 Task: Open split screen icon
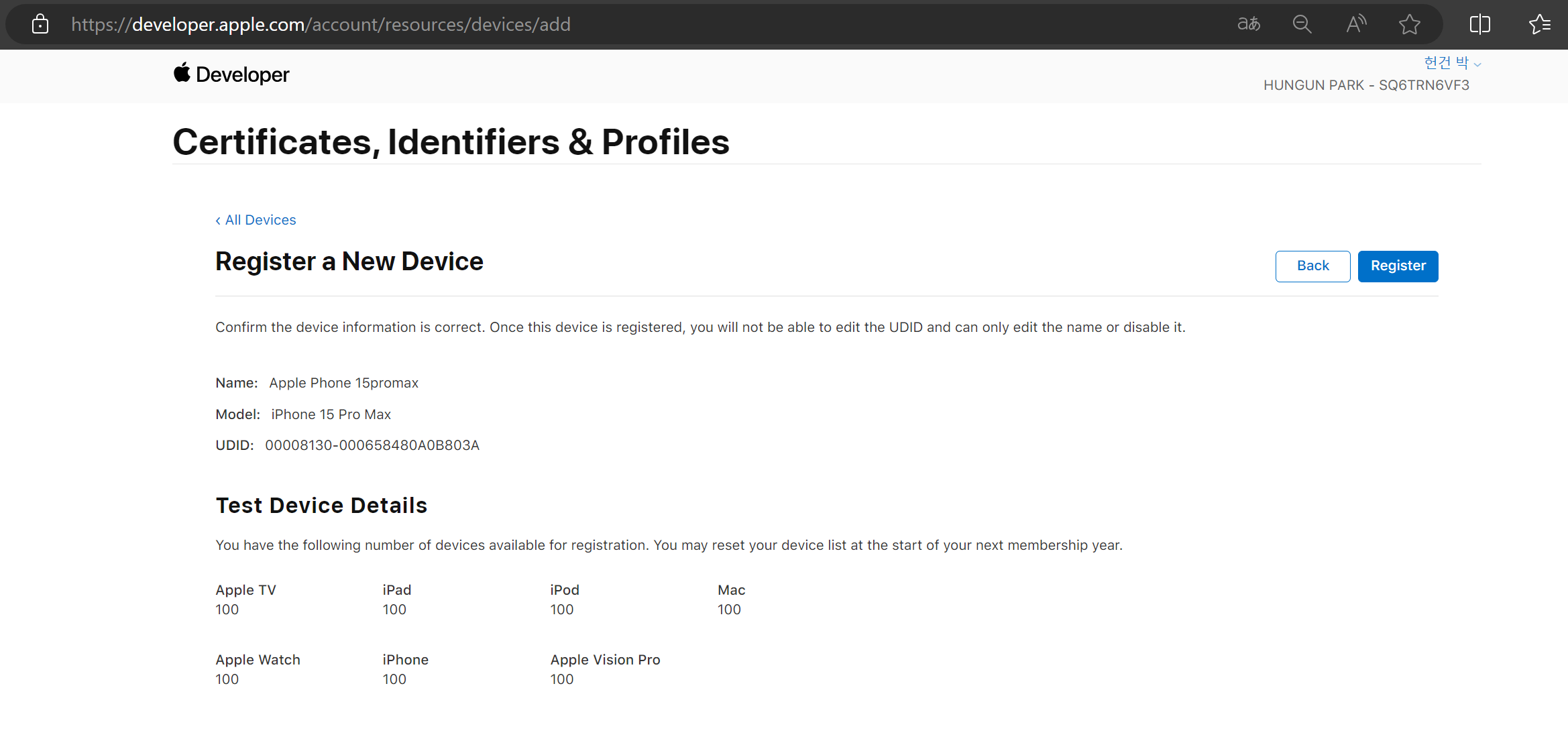(1480, 24)
